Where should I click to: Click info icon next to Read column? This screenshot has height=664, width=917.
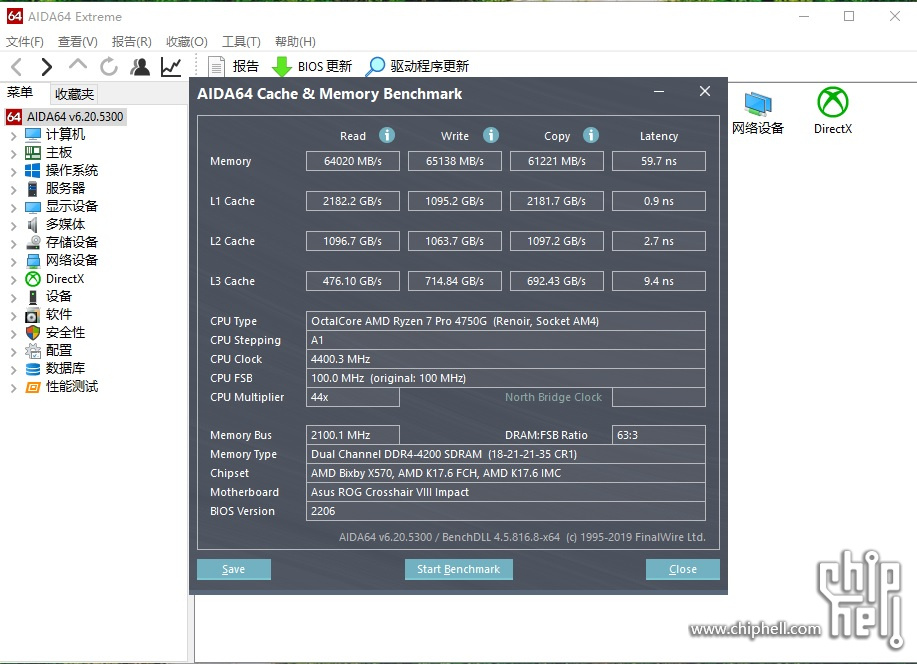(x=387, y=135)
